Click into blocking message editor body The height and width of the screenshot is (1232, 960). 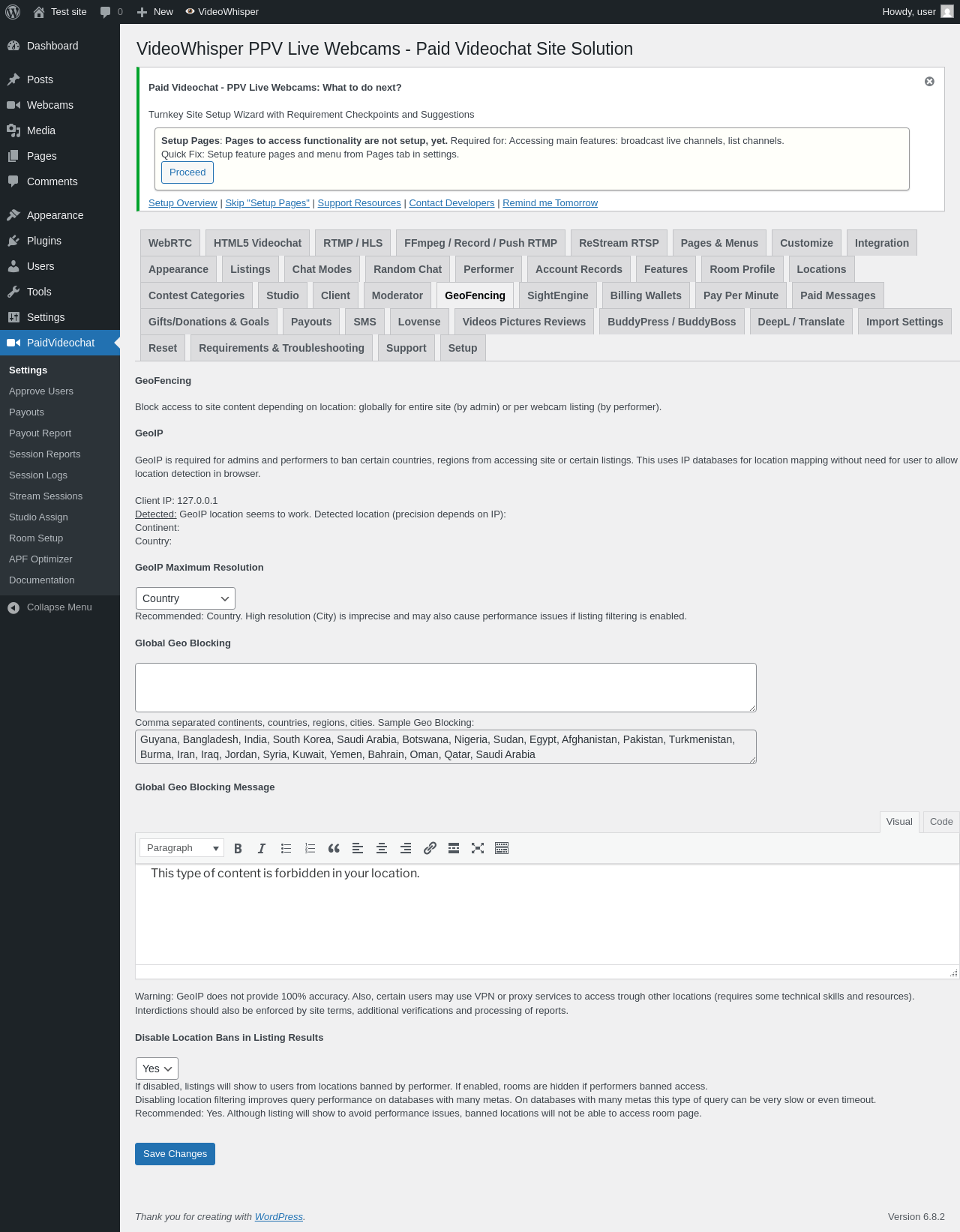click(x=547, y=914)
